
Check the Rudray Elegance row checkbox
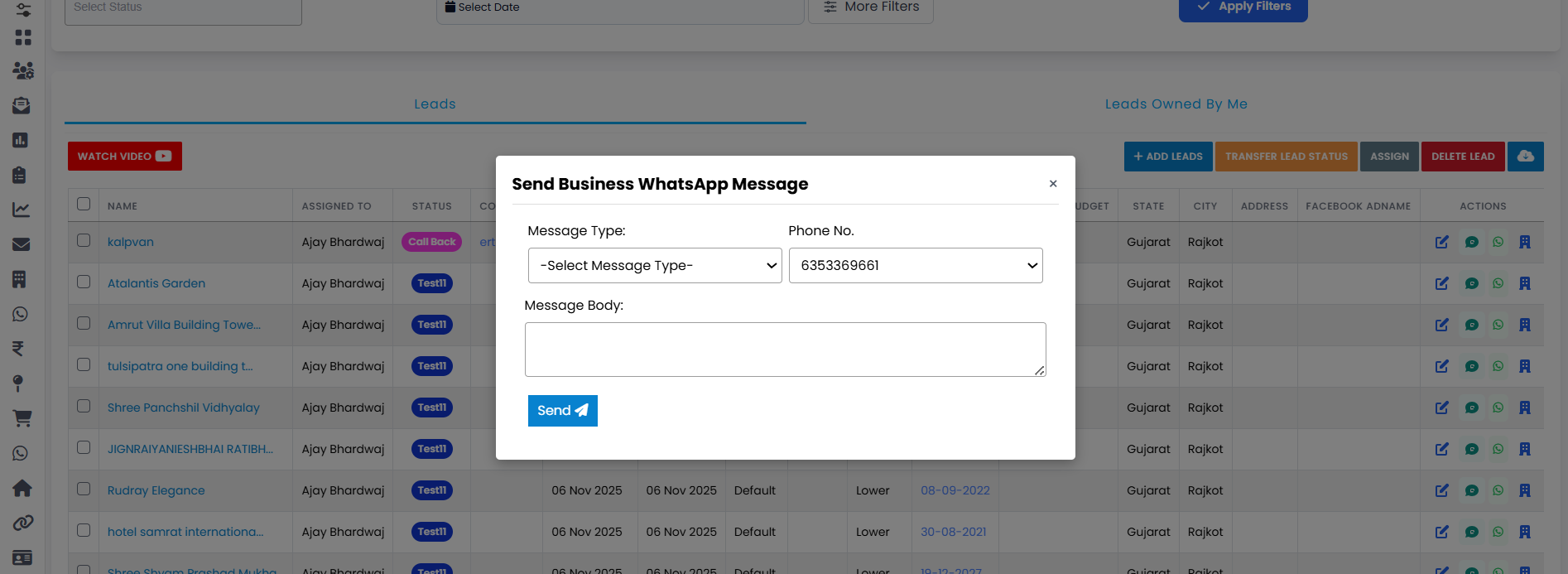(84, 489)
